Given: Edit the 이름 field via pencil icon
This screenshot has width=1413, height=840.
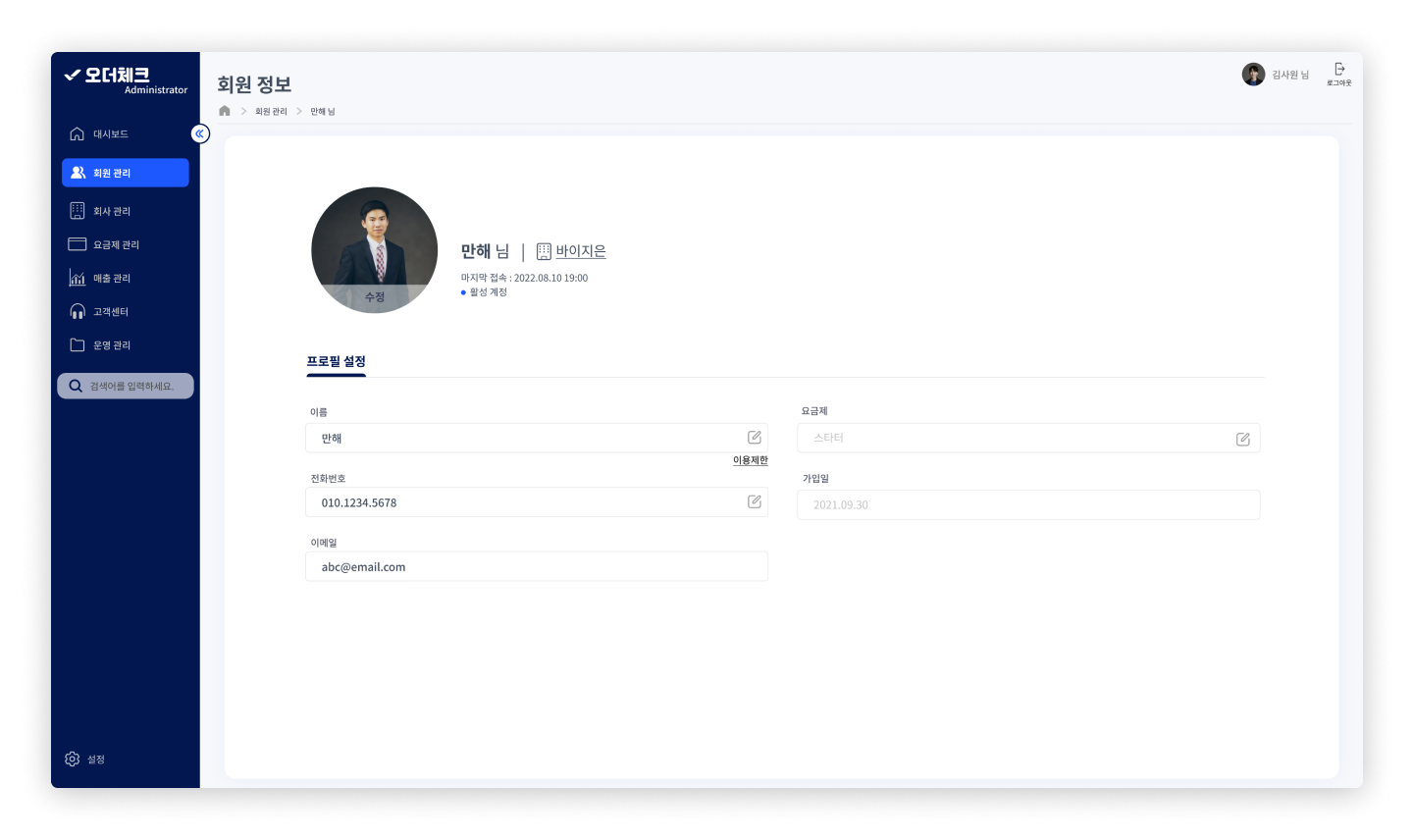Looking at the screenshot, I should pyautogui.click(x=755, y=438).
